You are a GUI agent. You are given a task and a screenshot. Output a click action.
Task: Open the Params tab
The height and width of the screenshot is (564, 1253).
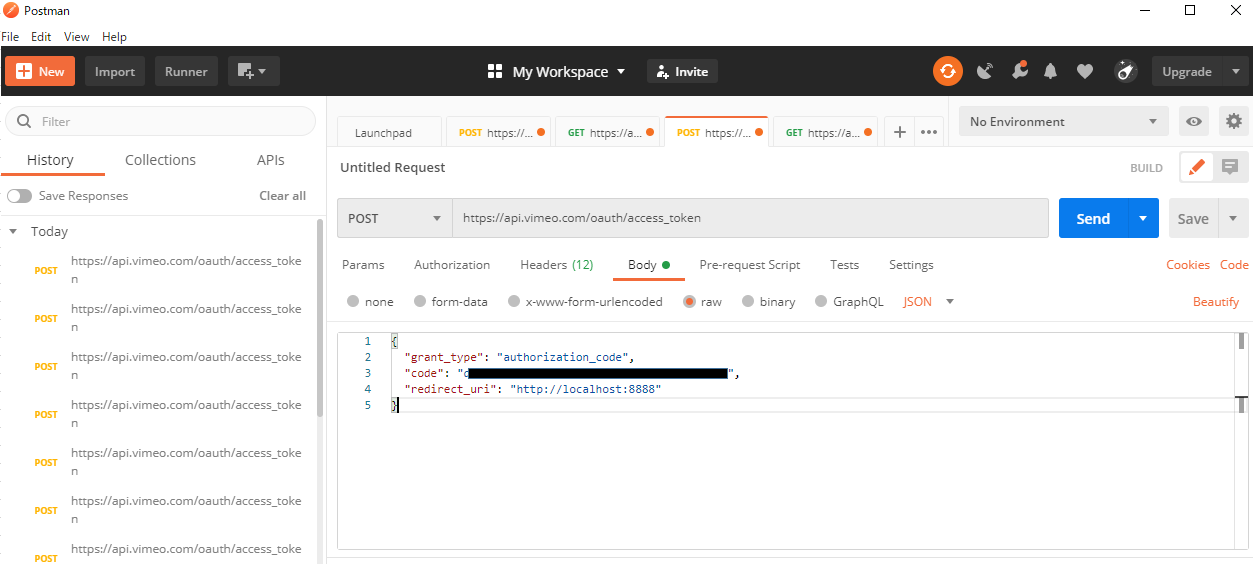(x=363, y=265)
